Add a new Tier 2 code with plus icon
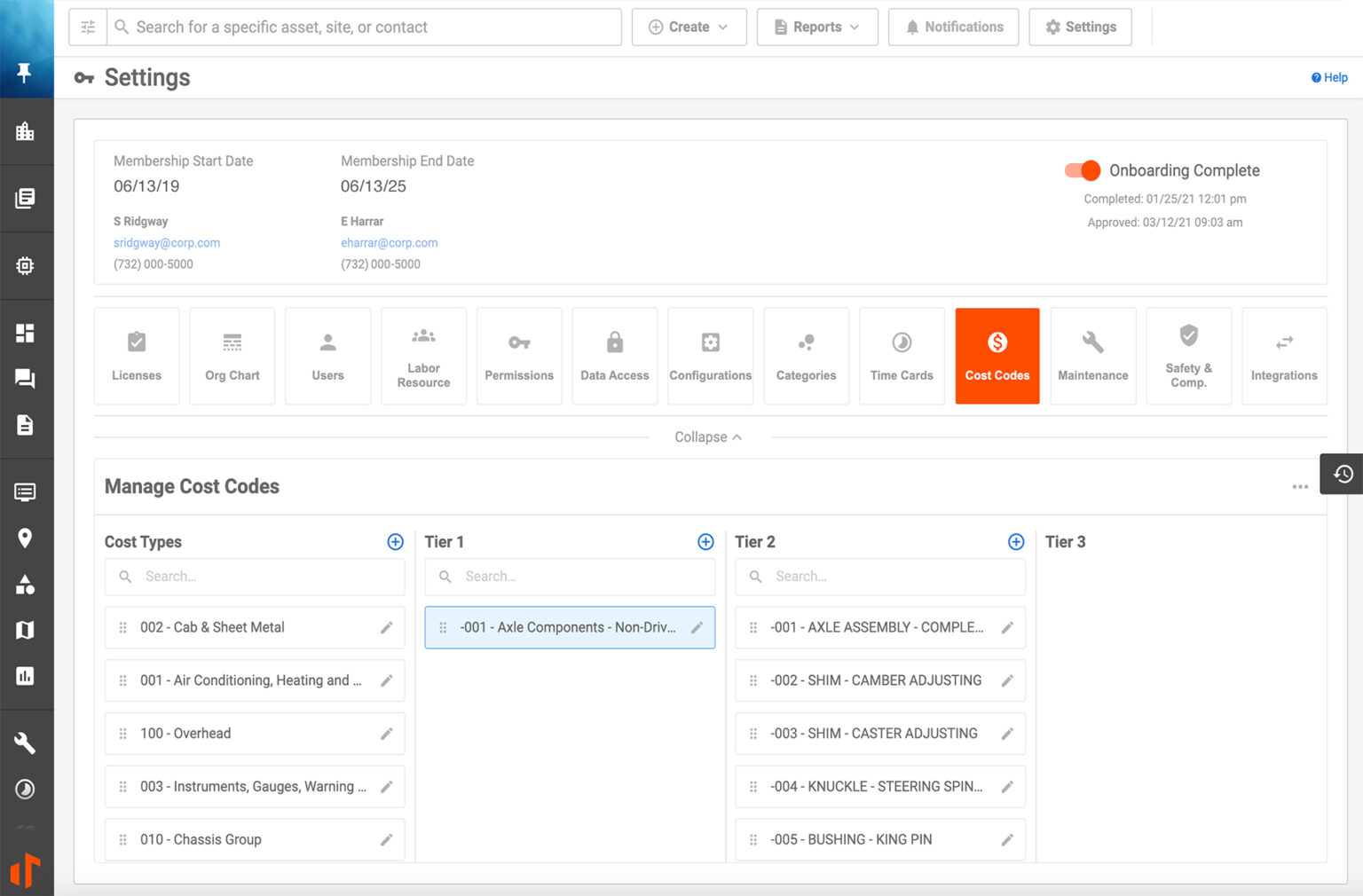 pos(1016,542)
